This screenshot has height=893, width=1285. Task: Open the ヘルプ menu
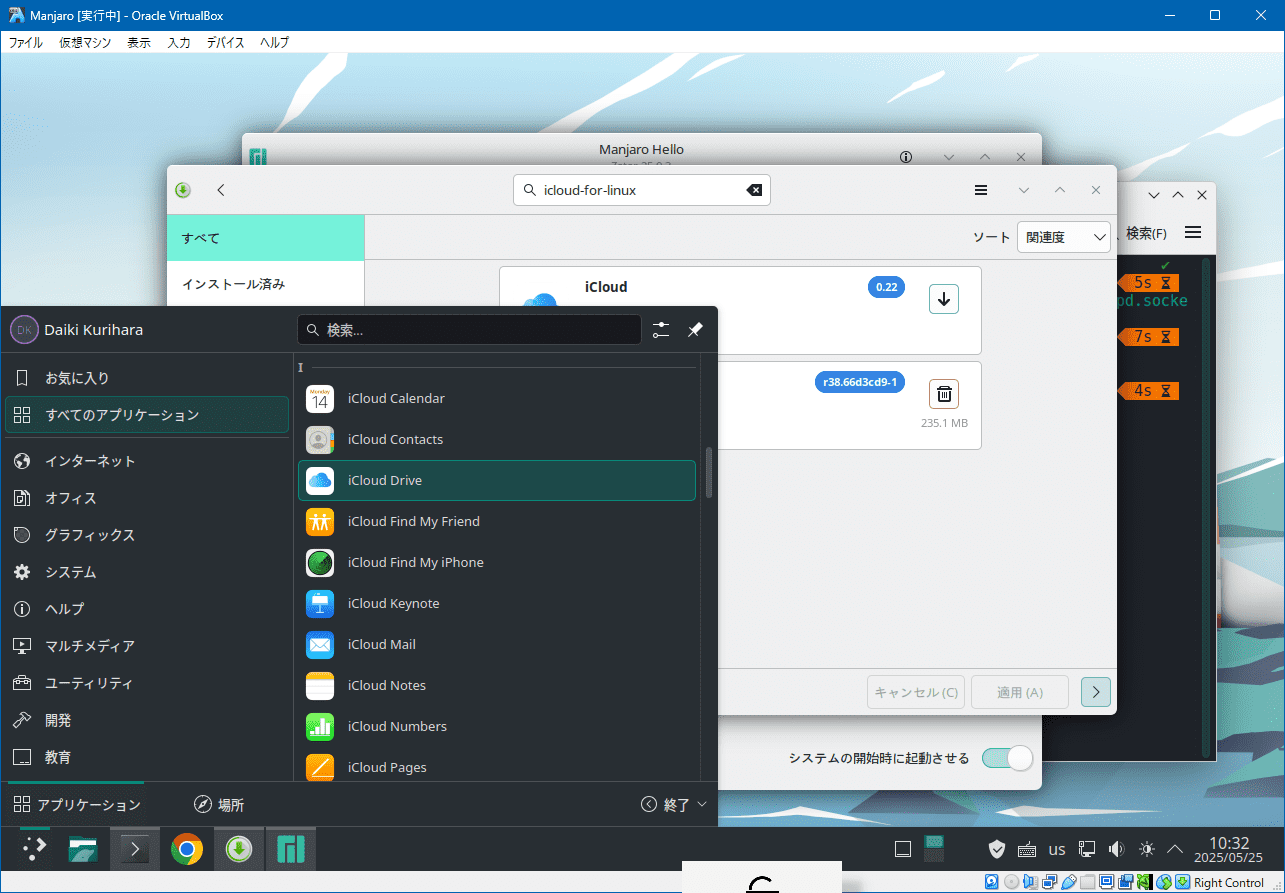274,43
